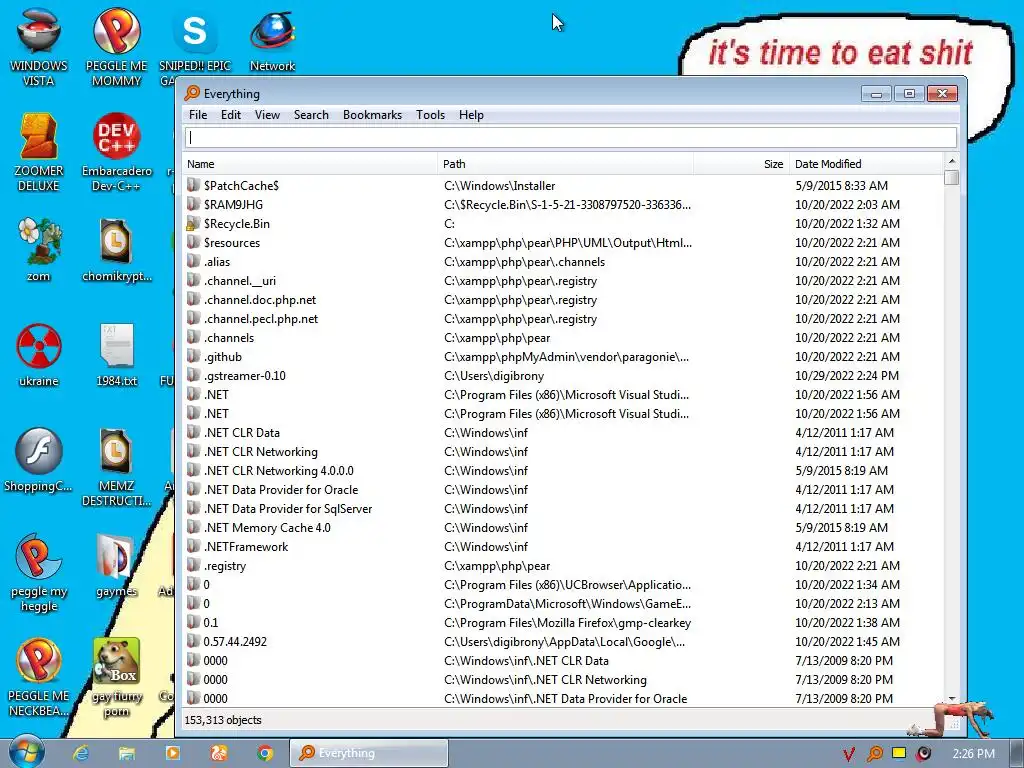Select .channel.doc.php.net row
The width and height of the screenshot is (1024, 768).
click(x=563, y=299)
